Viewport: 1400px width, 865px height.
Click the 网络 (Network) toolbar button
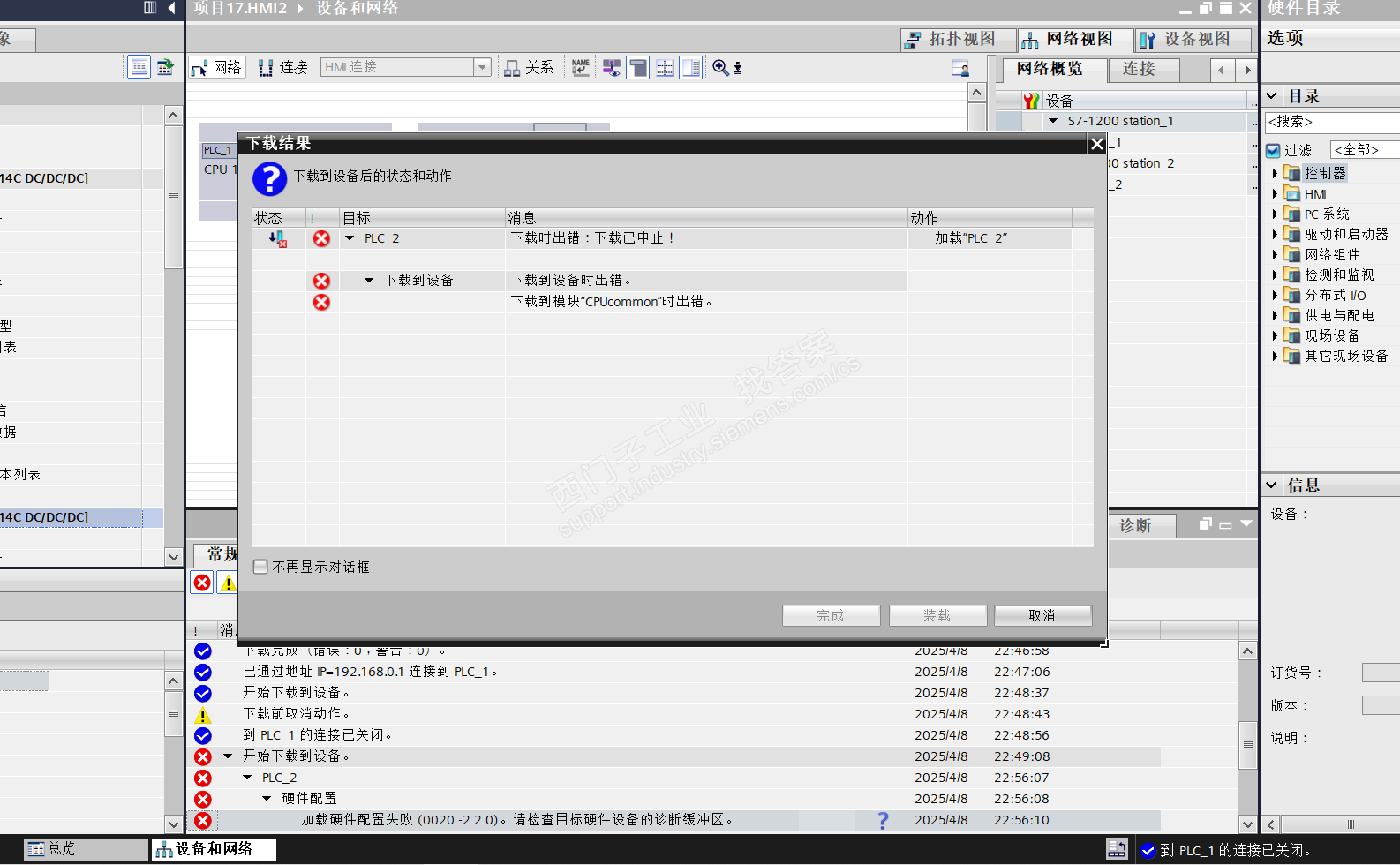click(x=217, y=67)
